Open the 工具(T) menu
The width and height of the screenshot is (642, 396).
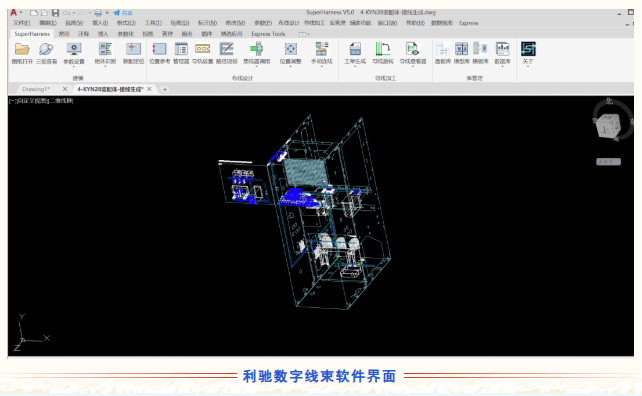coord(153,23)
